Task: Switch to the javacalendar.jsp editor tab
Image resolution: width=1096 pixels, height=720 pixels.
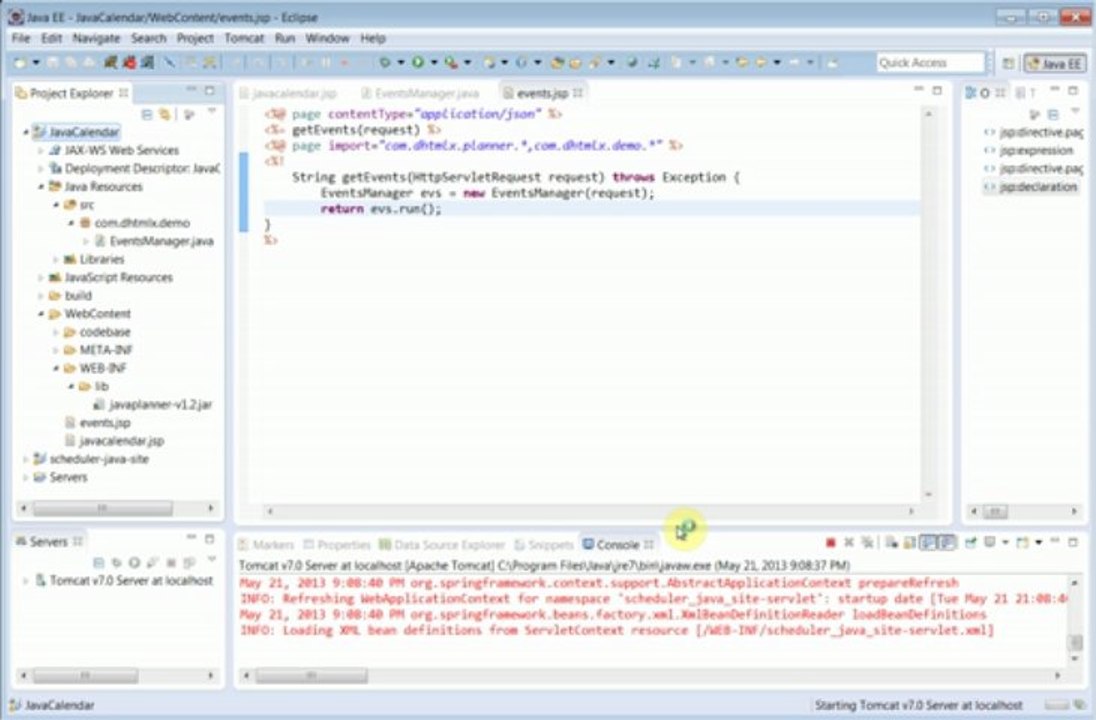Action: point(288,93)
